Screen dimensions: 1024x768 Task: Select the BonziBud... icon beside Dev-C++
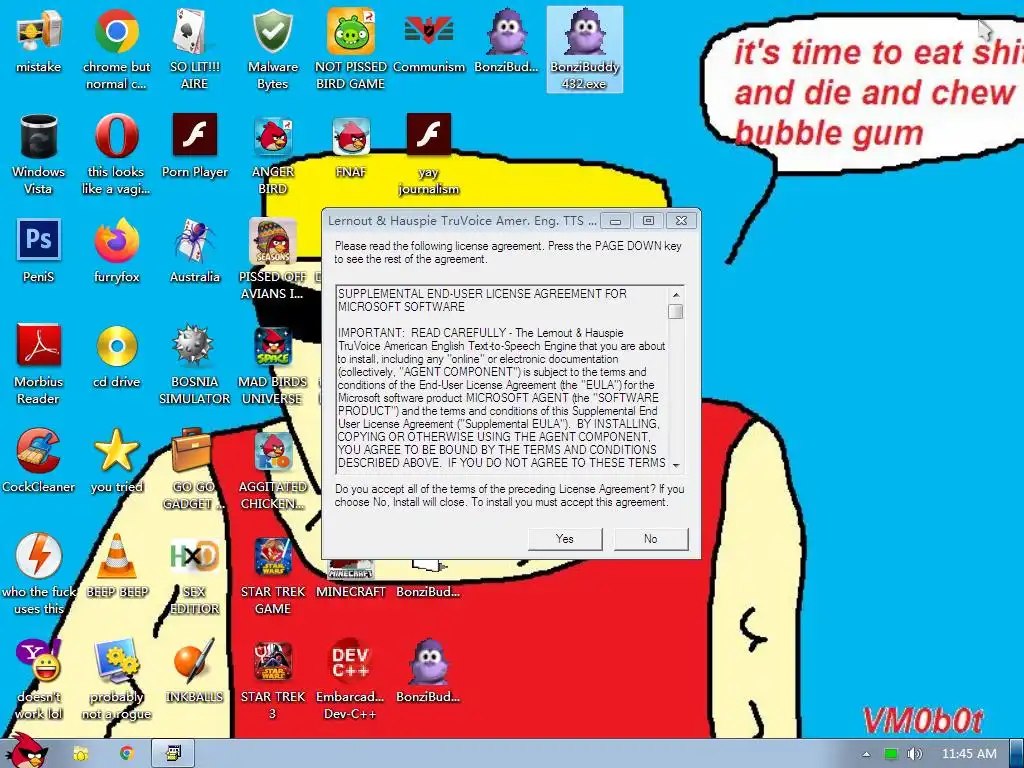click(x=429, y=671)
